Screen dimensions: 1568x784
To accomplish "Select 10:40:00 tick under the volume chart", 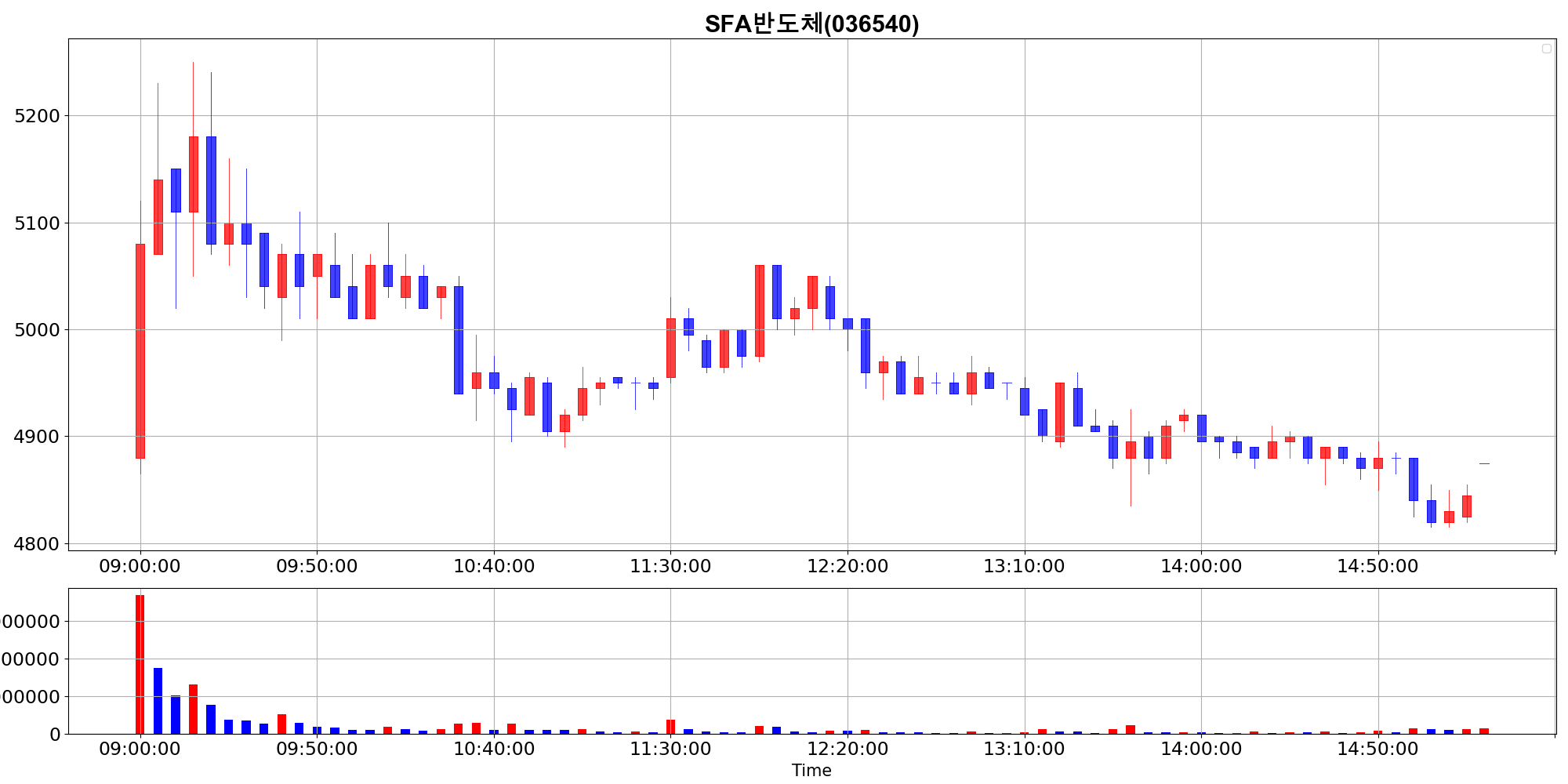I will click(x=494, y=749).
